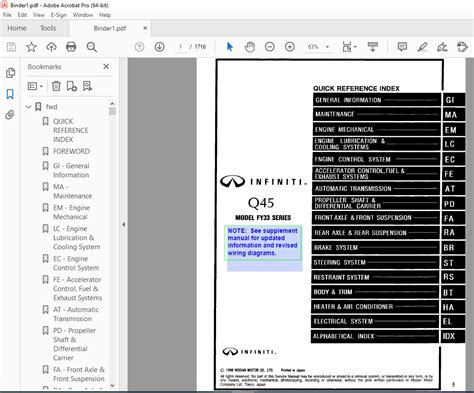Open bookmark options dropdown menu
Viewport: 474px width, 393px height.
point(35,86)
